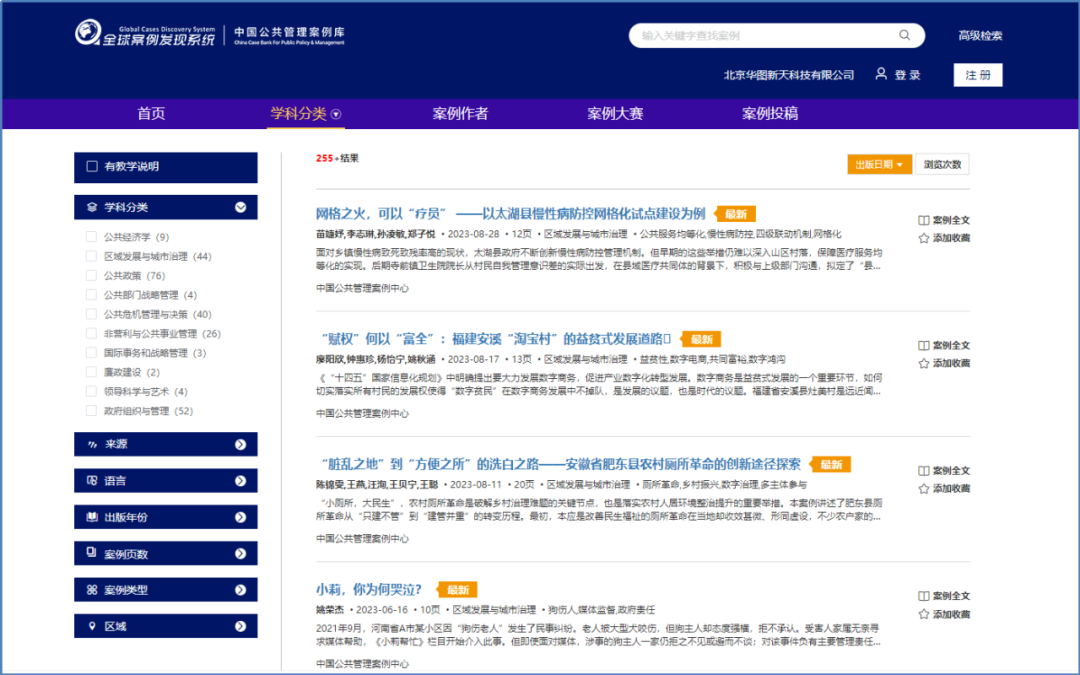Expand the 出版年份 filter section

(240, 518)
